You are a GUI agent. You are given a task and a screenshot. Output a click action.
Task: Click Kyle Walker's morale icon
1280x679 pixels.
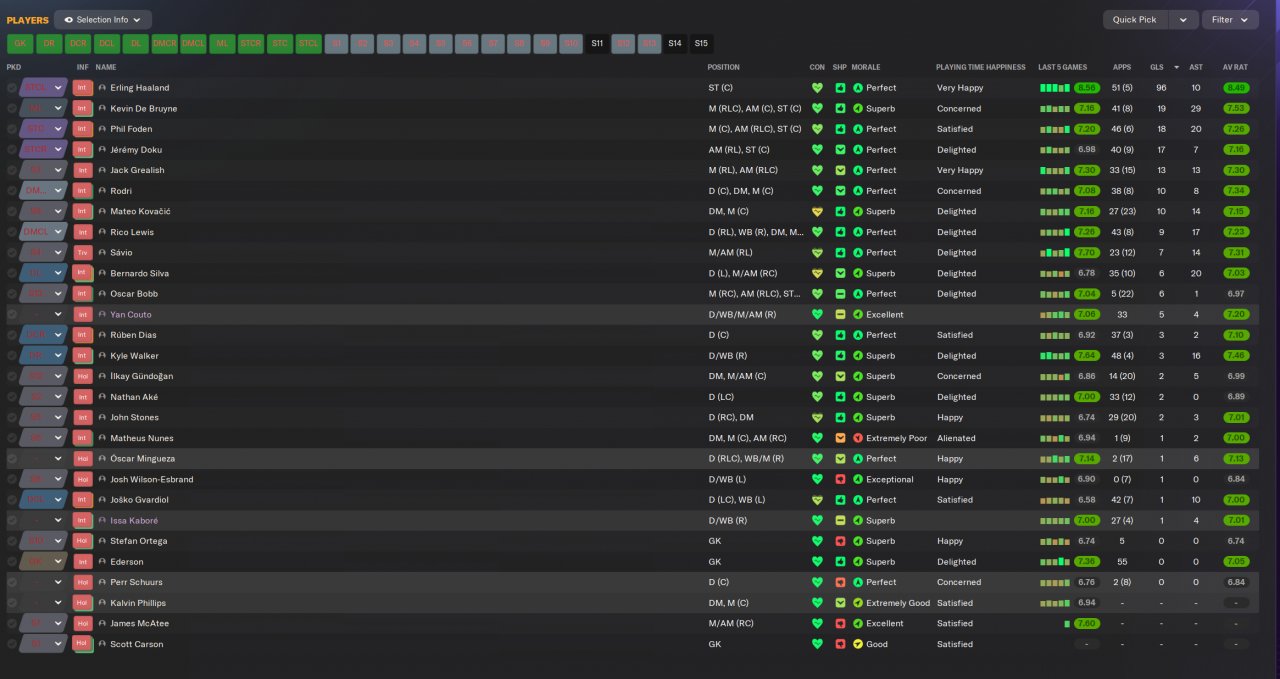click(x=857, y=356)
